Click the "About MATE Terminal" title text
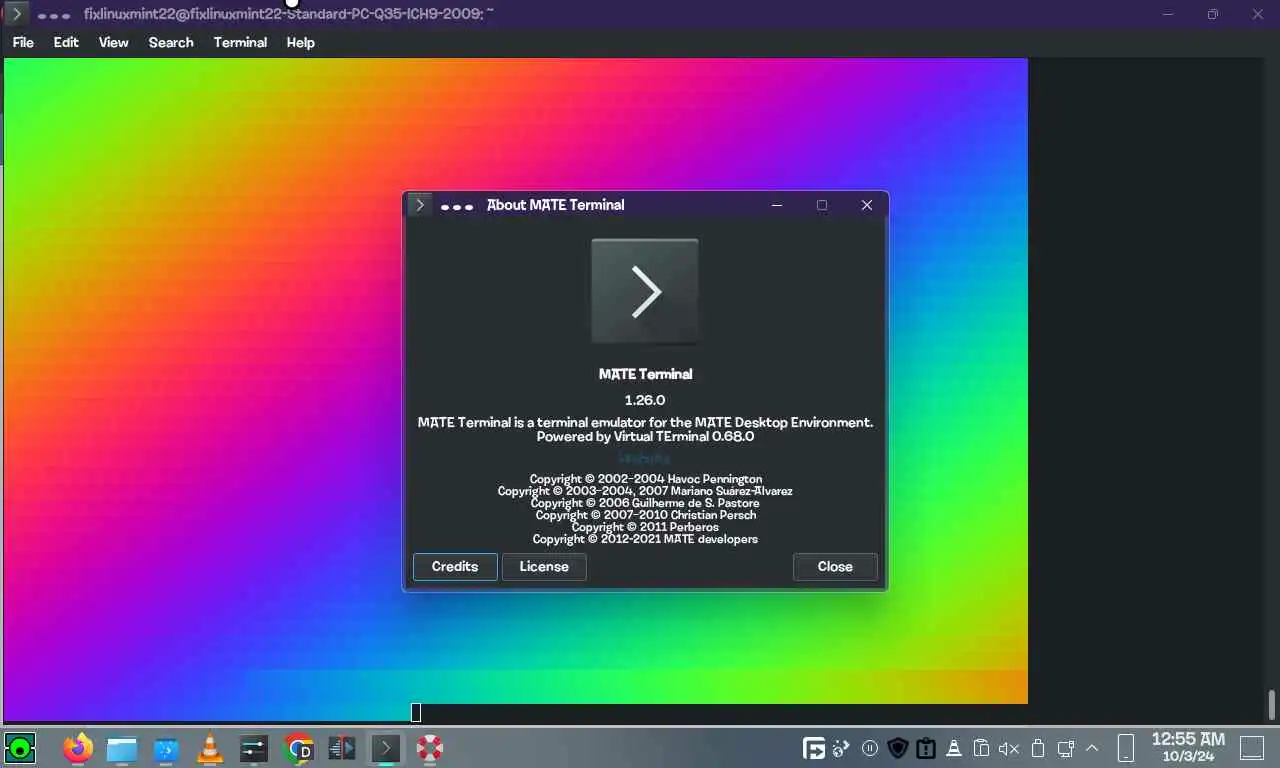The image size is (1280, 768). pyautogui.click(x=555, y=205)
